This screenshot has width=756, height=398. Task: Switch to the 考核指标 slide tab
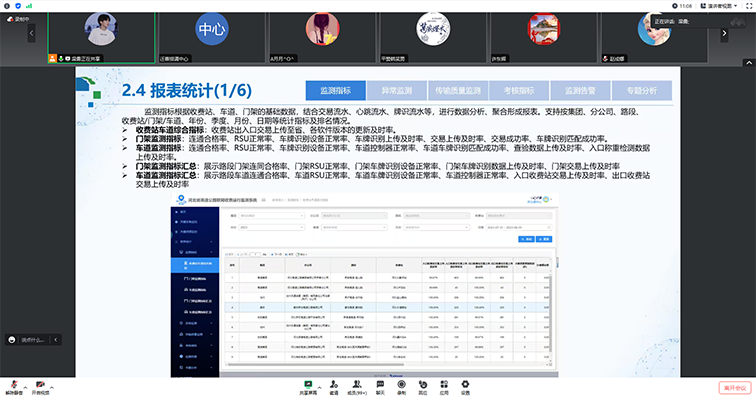point(519,90)
